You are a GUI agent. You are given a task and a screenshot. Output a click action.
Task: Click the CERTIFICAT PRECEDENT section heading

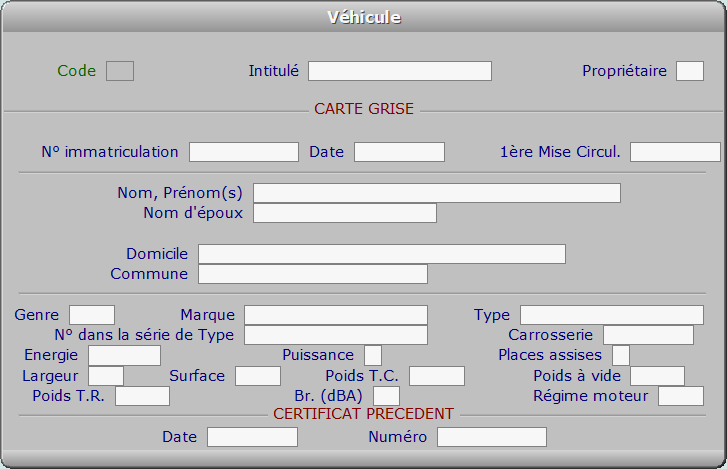[x=364, y=414]
